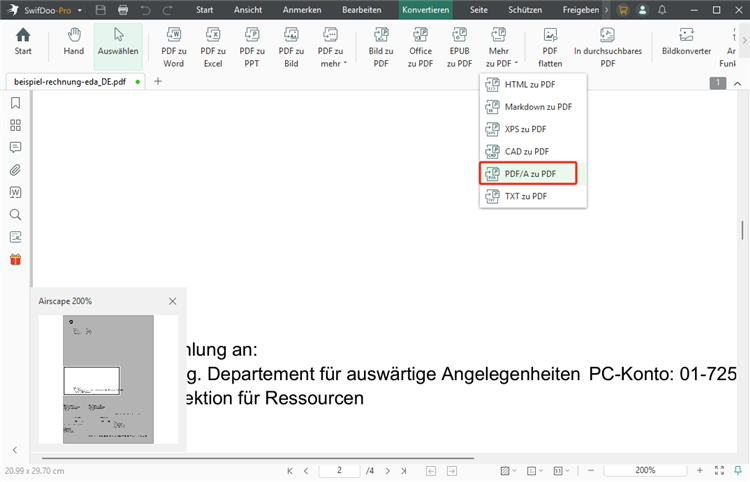This screenshot has height=482, width=750.
Task: Collapse left sidebar arrow
Action: (x=15, y=450)
